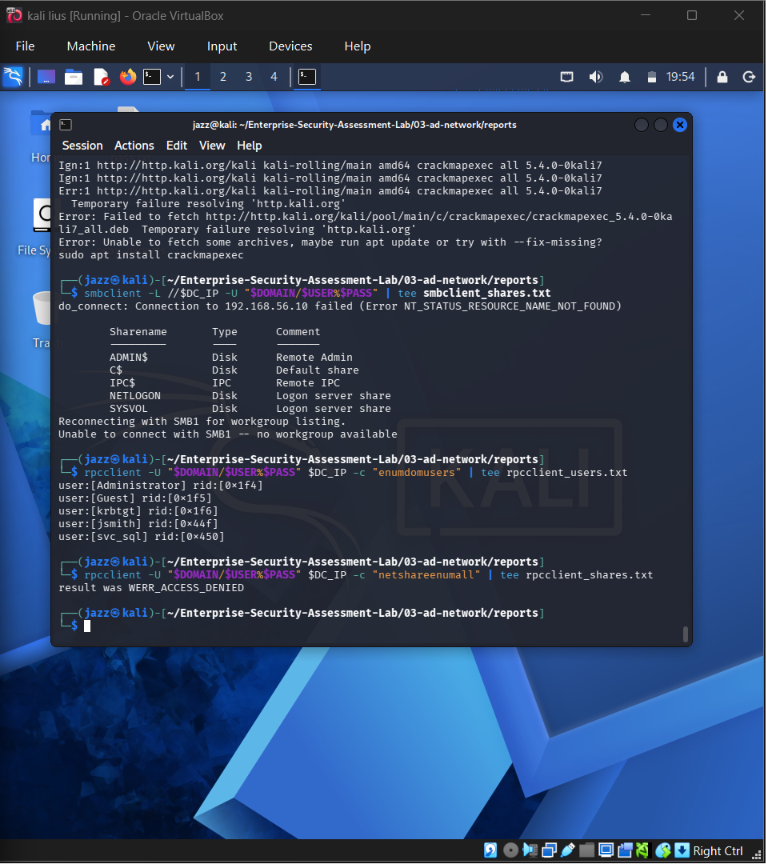Screen dimensions: 766x864
Task: Click the 'NETLOGON' sharename row
Action: coord(250,396)
